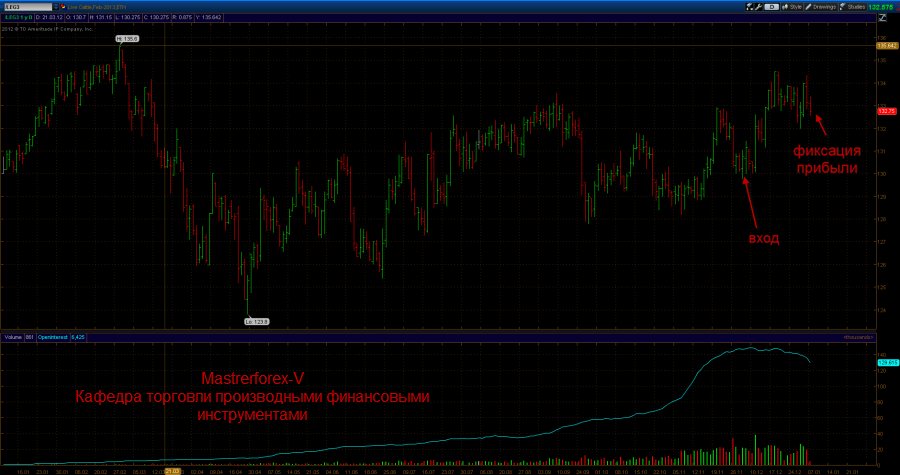Click the Live Cattle Feb 2013 description
The image size is (900, 475).
point(96,7)
